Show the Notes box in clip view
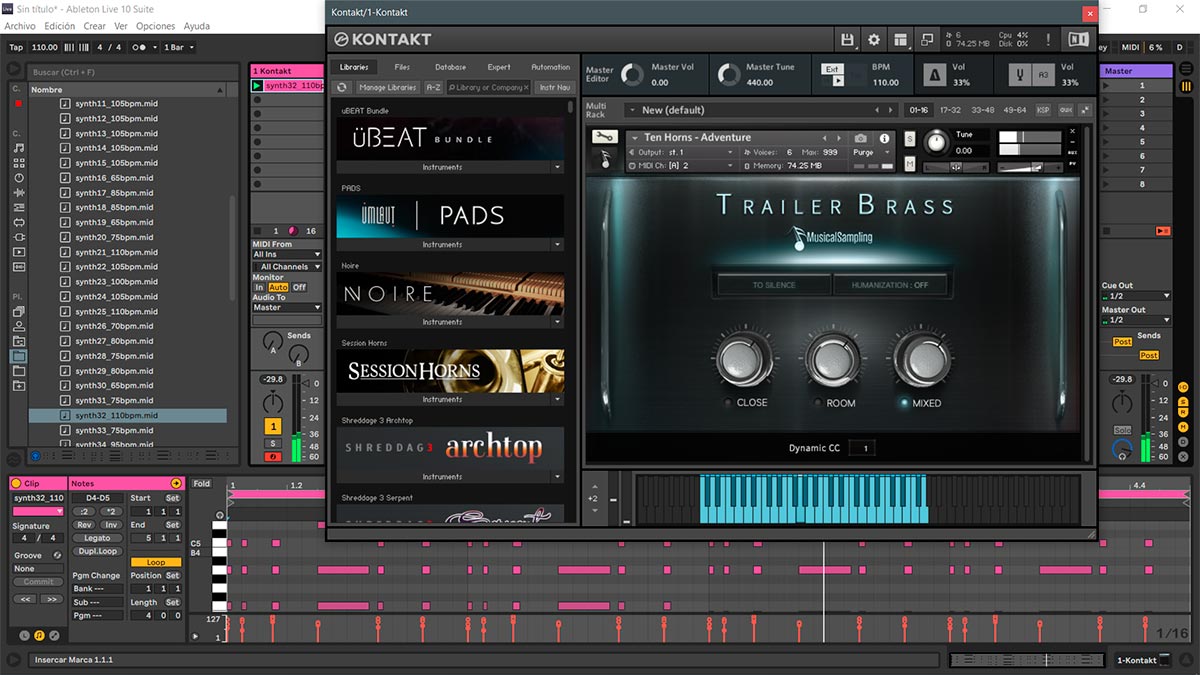This screenshot has width=1200, height=675. (39, 635)
